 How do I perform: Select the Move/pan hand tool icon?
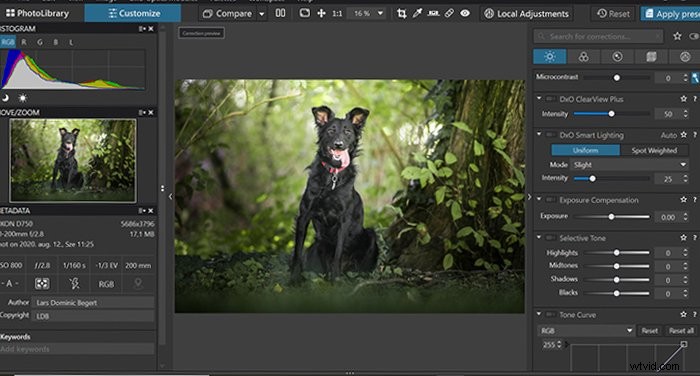click(x=321, y=13)
